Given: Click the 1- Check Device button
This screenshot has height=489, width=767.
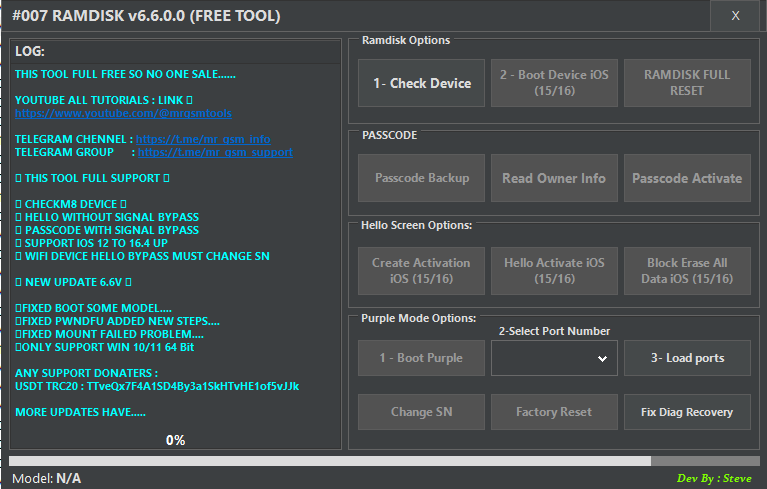Looking at the screenshot, I should point(421,83).
